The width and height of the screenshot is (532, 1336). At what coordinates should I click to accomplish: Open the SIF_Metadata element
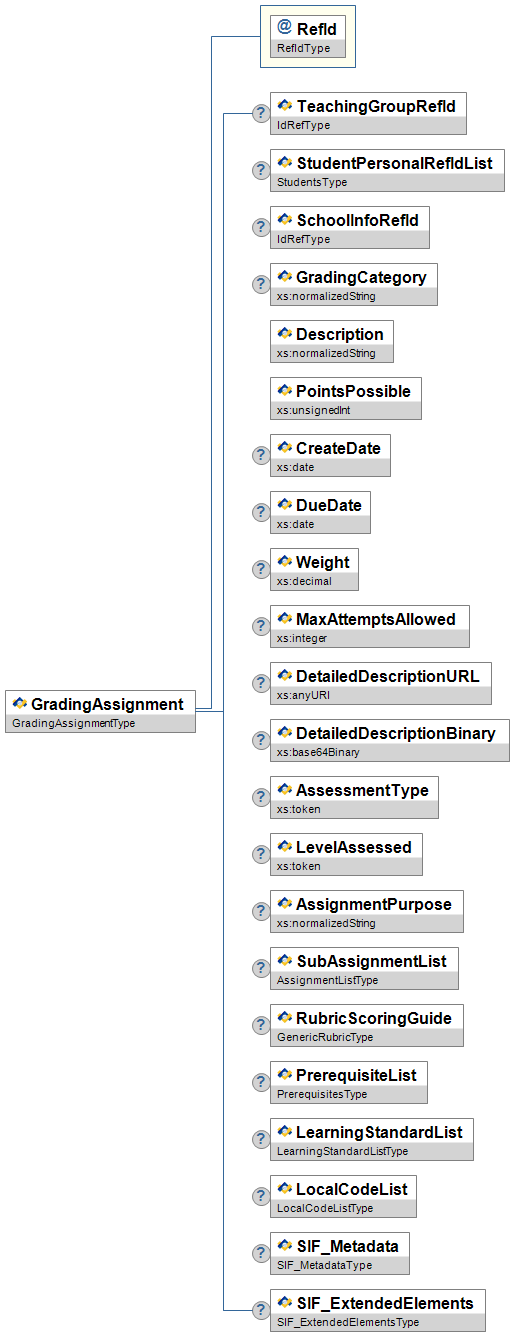point(340,1253)
